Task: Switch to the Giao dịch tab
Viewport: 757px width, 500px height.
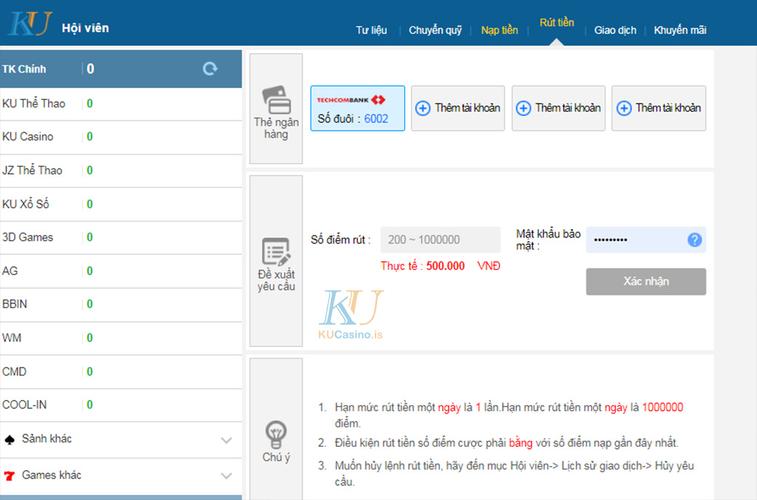Action: point(615,30)
